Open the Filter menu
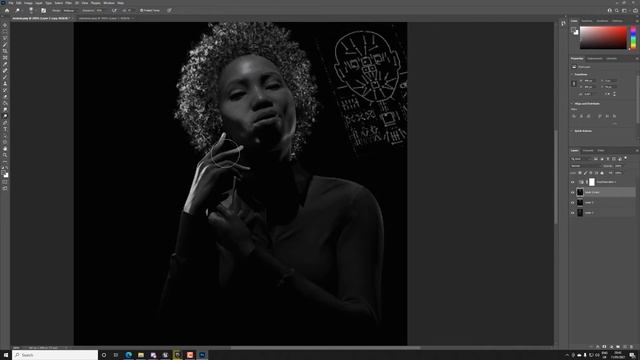640x360 pixels. [x=69, y=3]
